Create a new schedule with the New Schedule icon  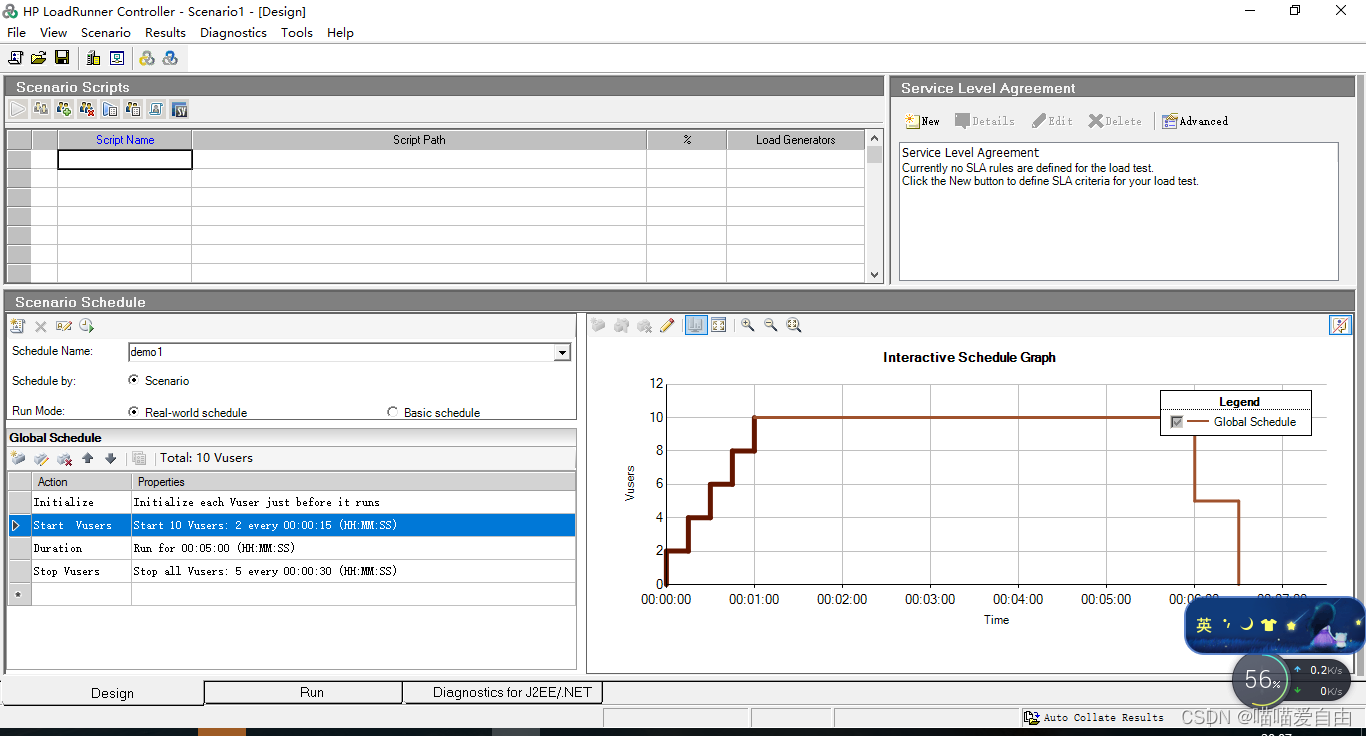point(18,326)
